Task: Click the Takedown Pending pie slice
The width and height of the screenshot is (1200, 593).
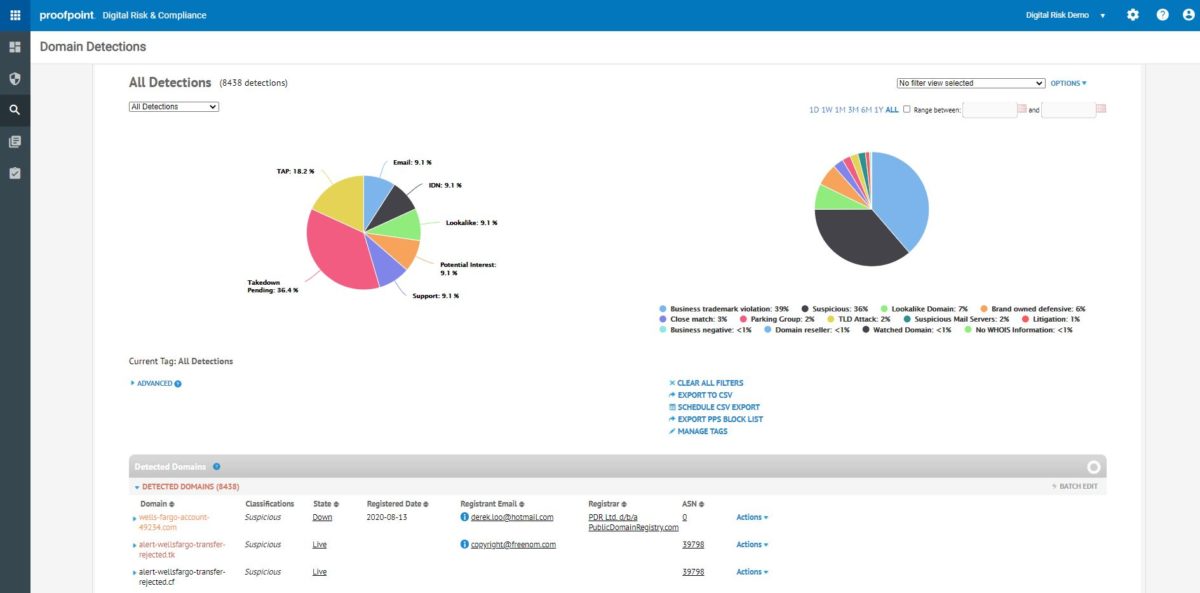Action: [x=335, y=250]
